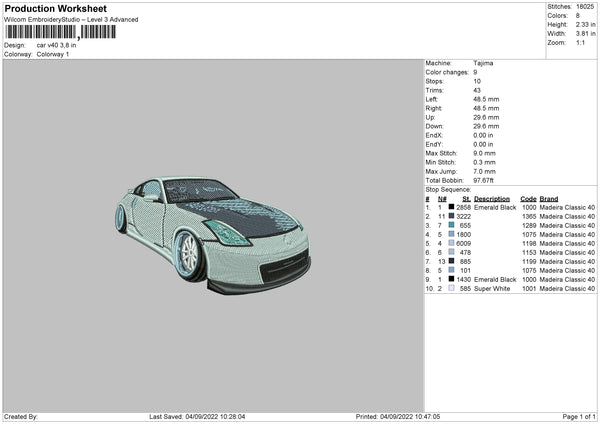Select the dark gray swatch in stop 2
The width and height of the screenshot is (600, 424).
pos(452,216)
